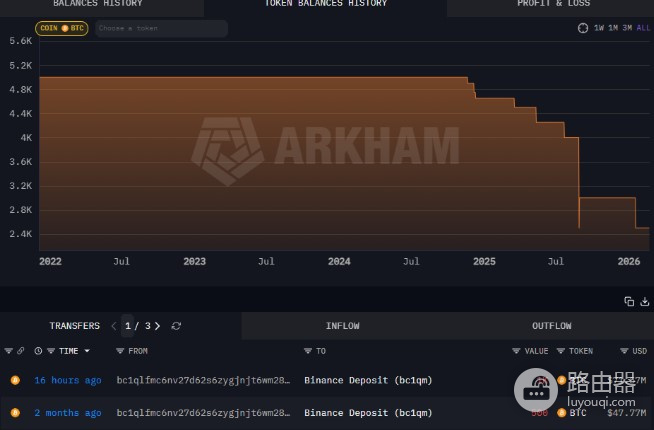The image size is (654, 430).
Task: Open the '16 hours ago' transaction link
Action: click(68, 380)
